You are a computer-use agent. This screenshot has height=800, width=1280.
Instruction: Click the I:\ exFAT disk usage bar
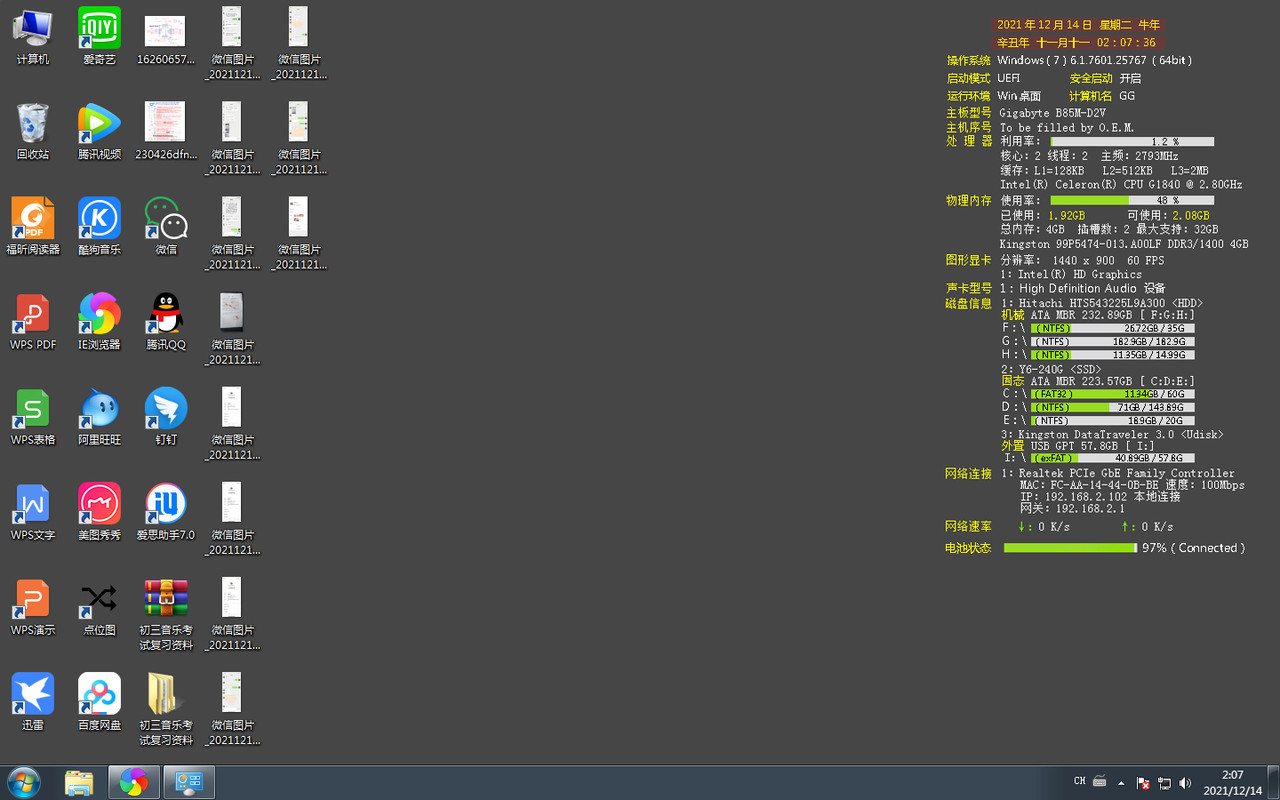pos(1113,458)
